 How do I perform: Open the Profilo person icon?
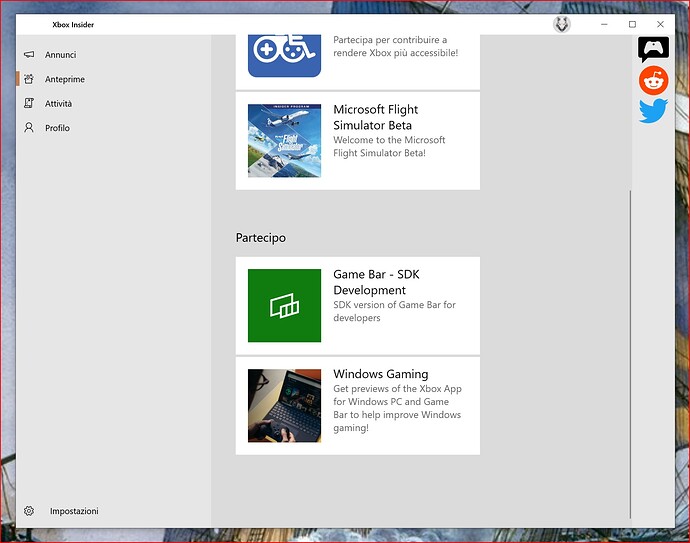[29, 128]
